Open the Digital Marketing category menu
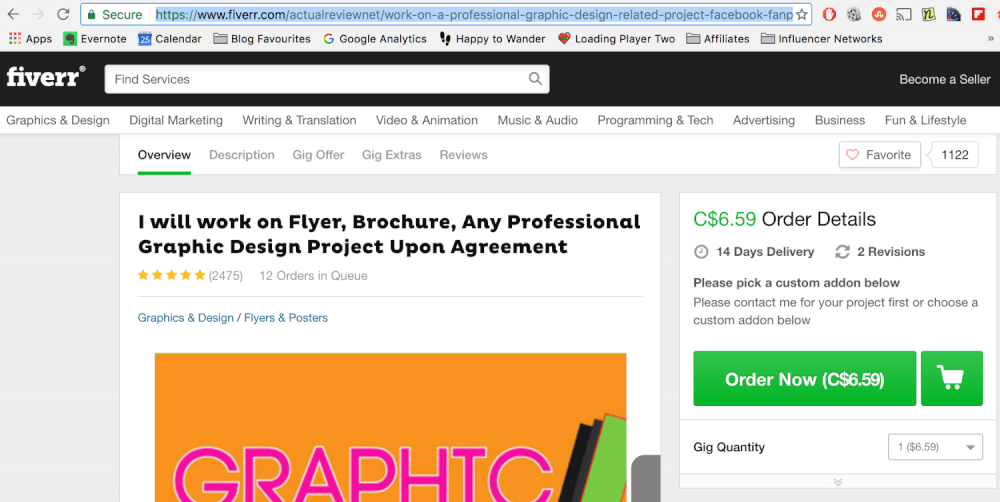Image resolution: width=1000 pixels, height=502 pixels. [176, 120]
